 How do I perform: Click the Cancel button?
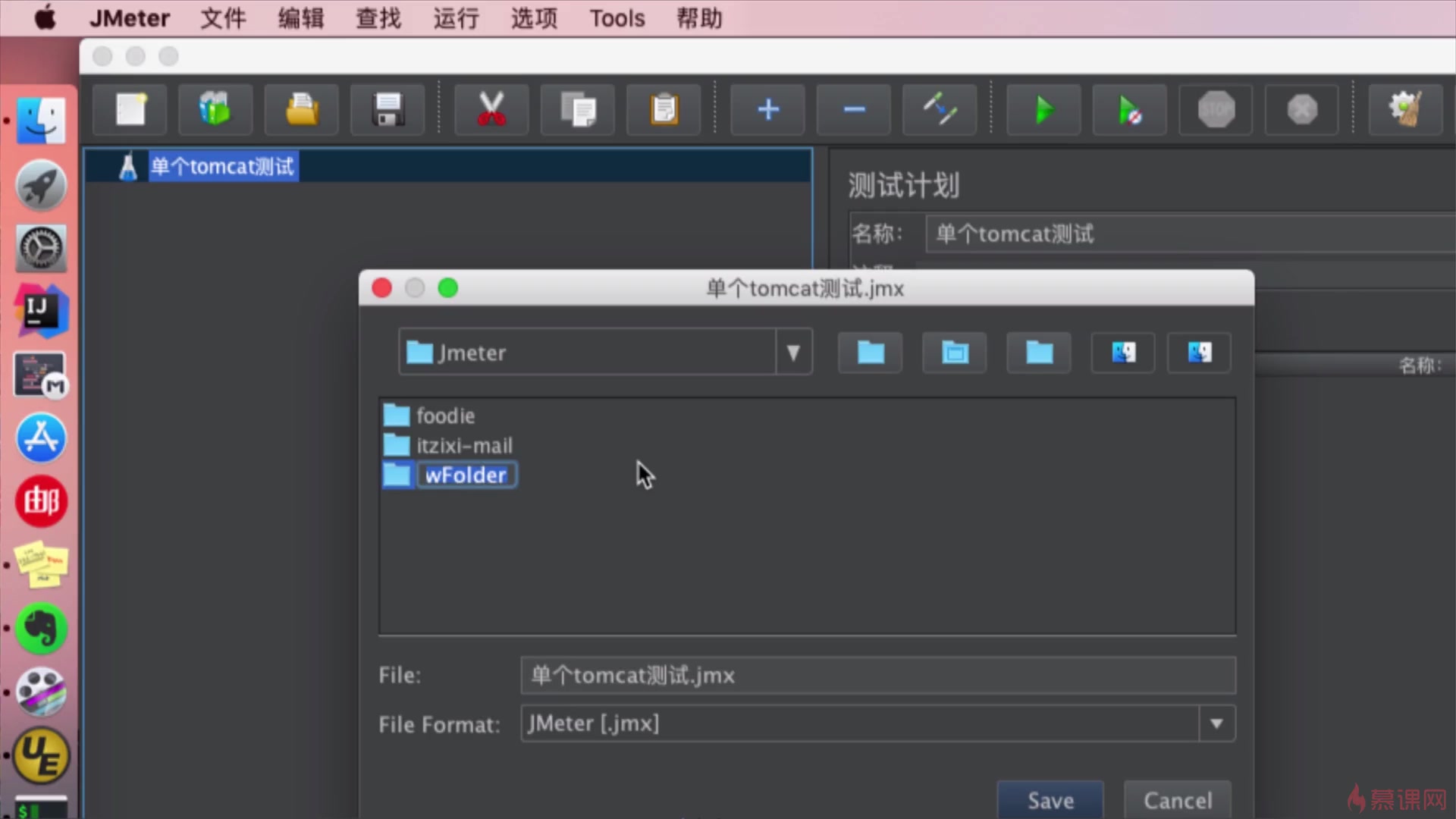click(x=1177, y=800)
